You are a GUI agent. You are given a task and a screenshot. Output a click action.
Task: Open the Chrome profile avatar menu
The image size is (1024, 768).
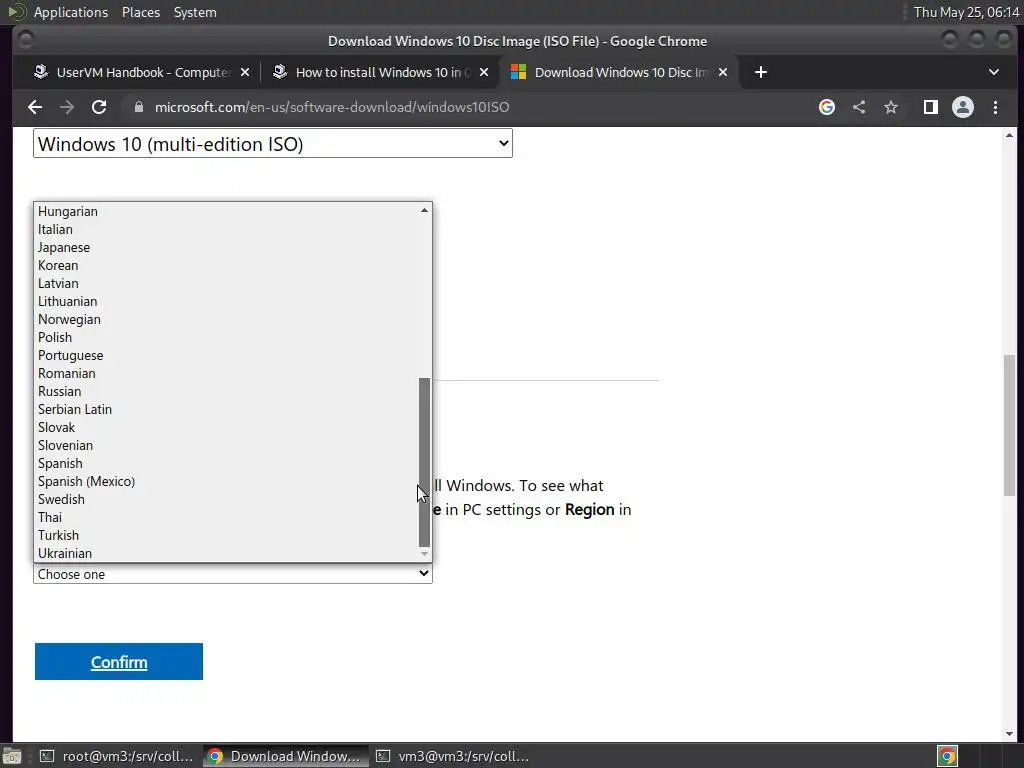(963, 107)
